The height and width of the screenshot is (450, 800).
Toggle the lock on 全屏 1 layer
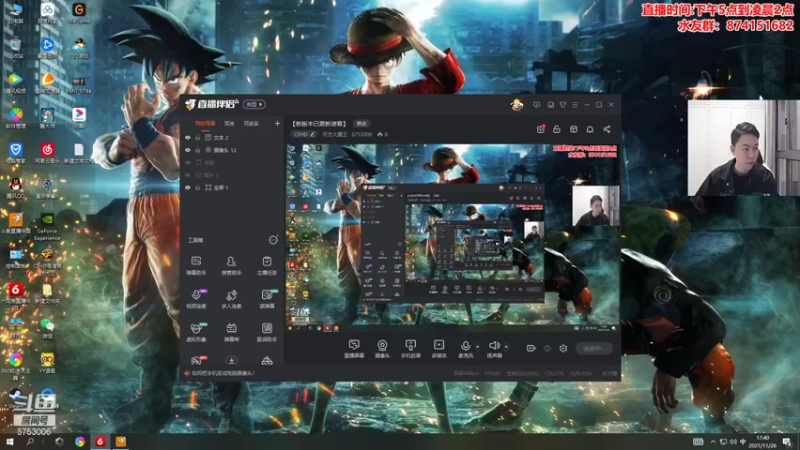(197, 187)
